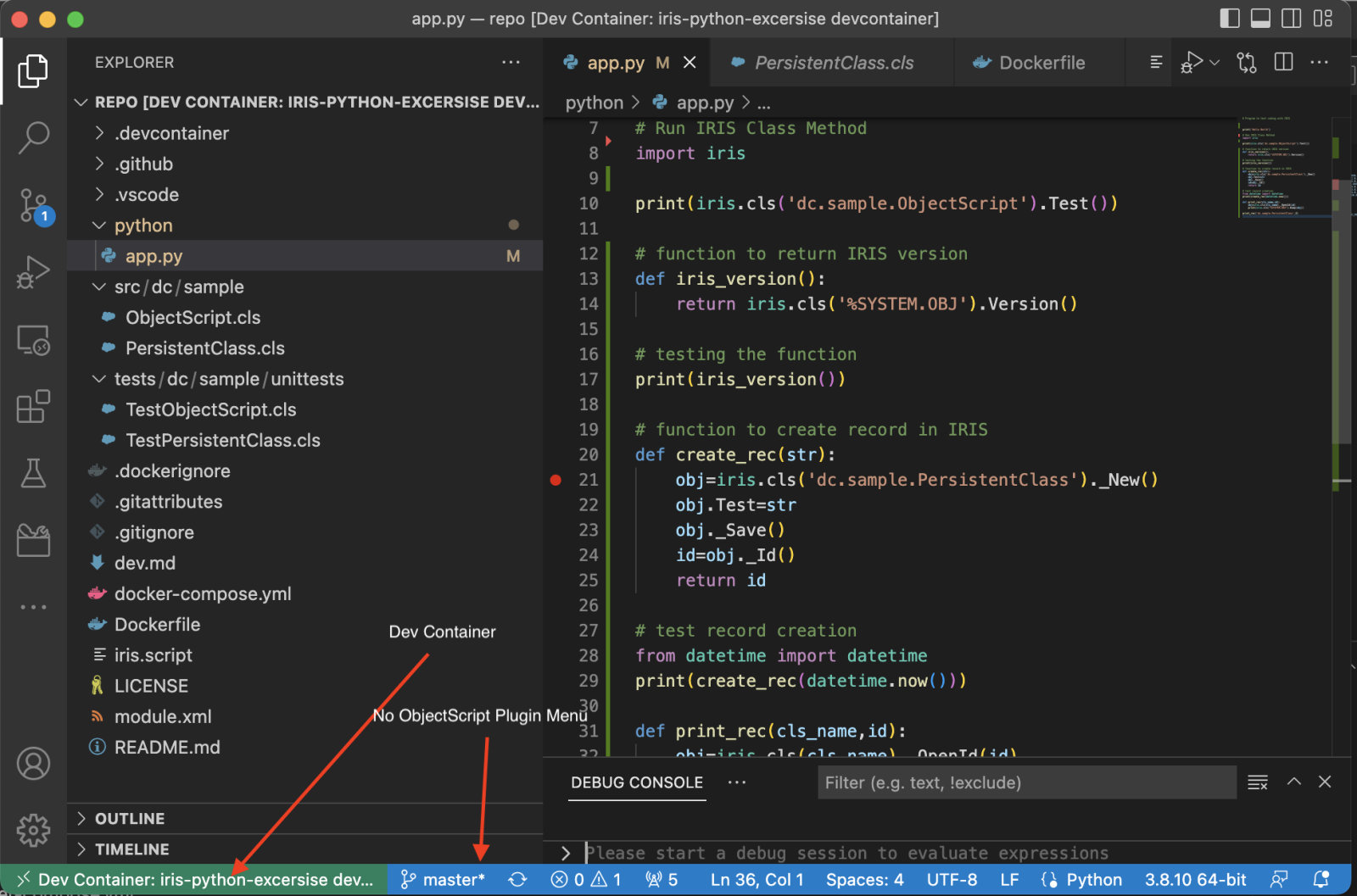1357x896 pixels.
Task: Open editor More Actions ellipsis
Action: 1320,63
